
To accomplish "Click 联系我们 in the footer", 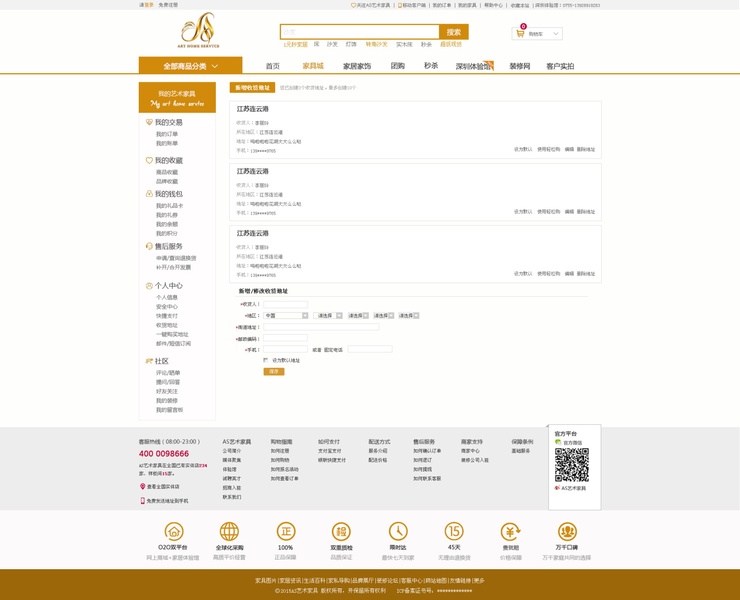I will click(x=232, y=497).
